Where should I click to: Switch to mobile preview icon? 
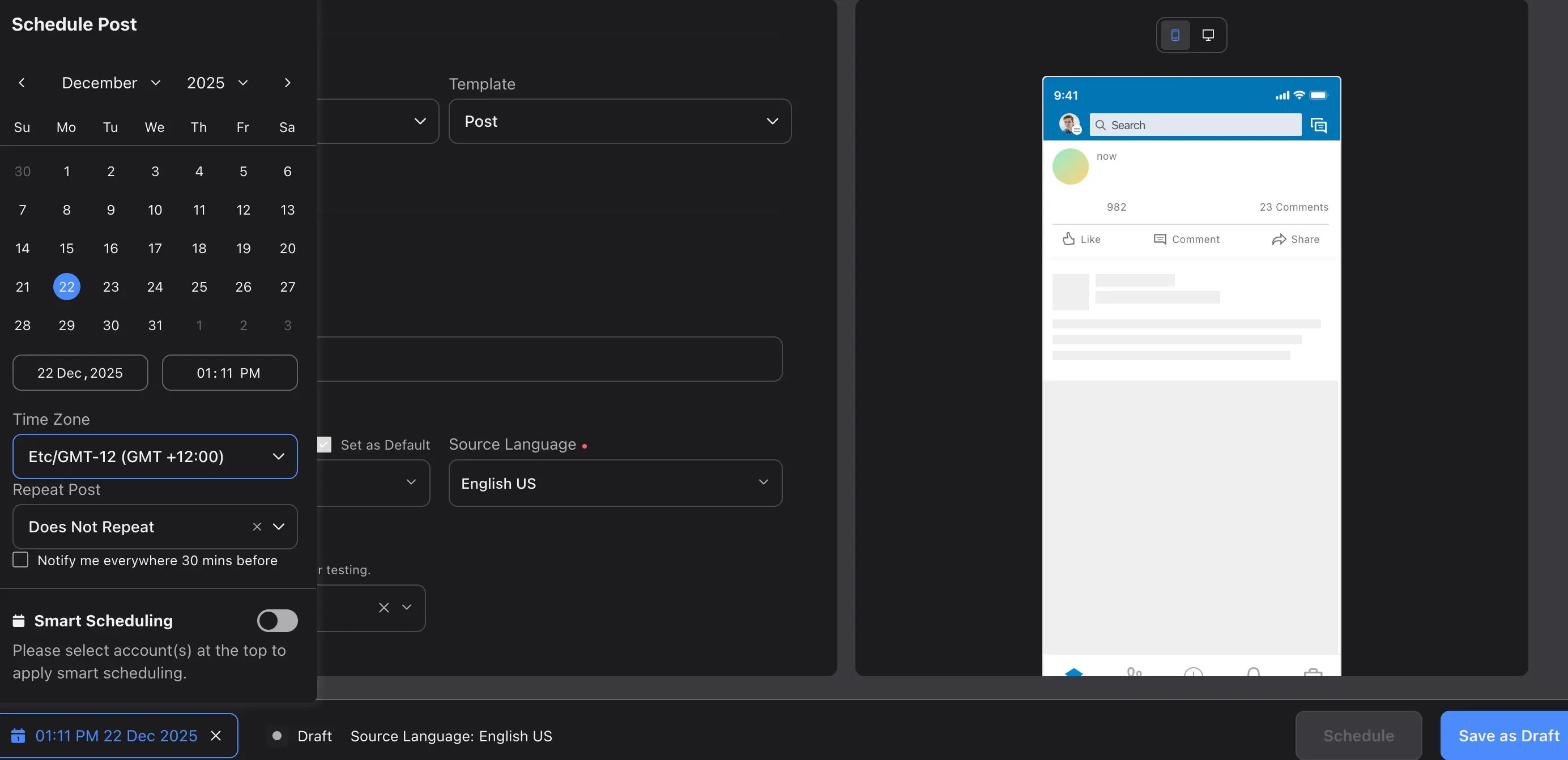1175,35
